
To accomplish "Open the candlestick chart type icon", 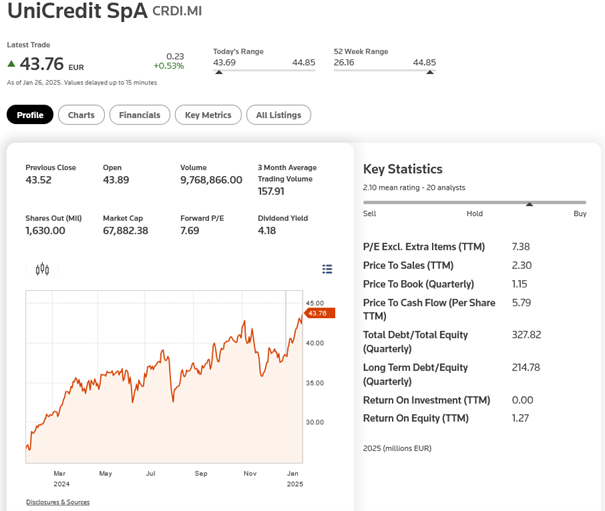I will click(x=42, y=269).
